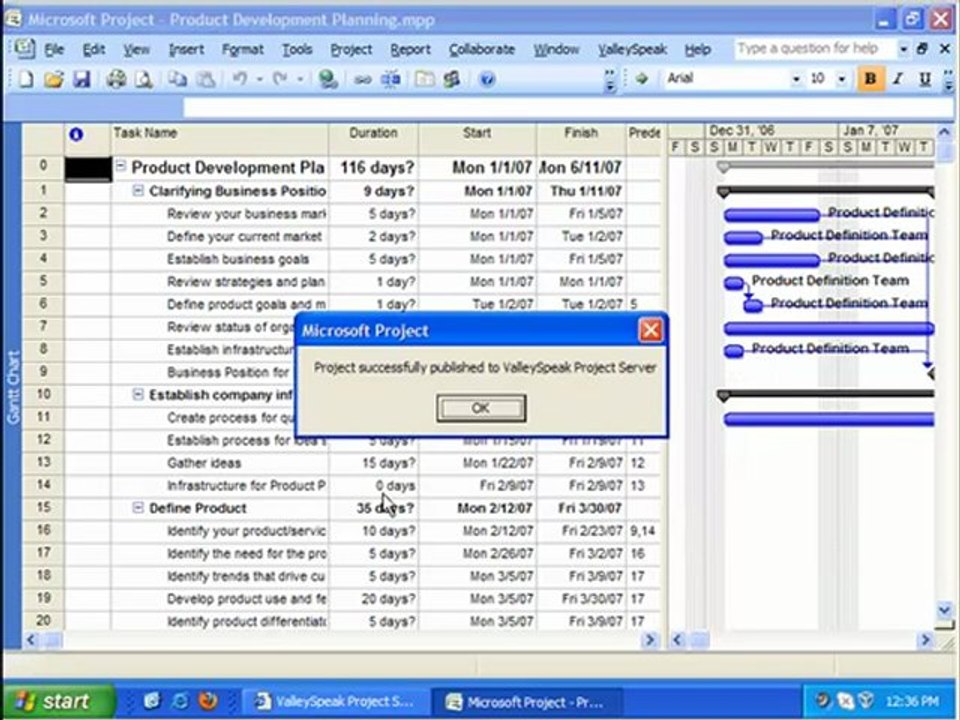Viewport: 960px width, 720px height.
Task: Click OK in the Microsoft Project dialog
Action: [x=481, y=408]
